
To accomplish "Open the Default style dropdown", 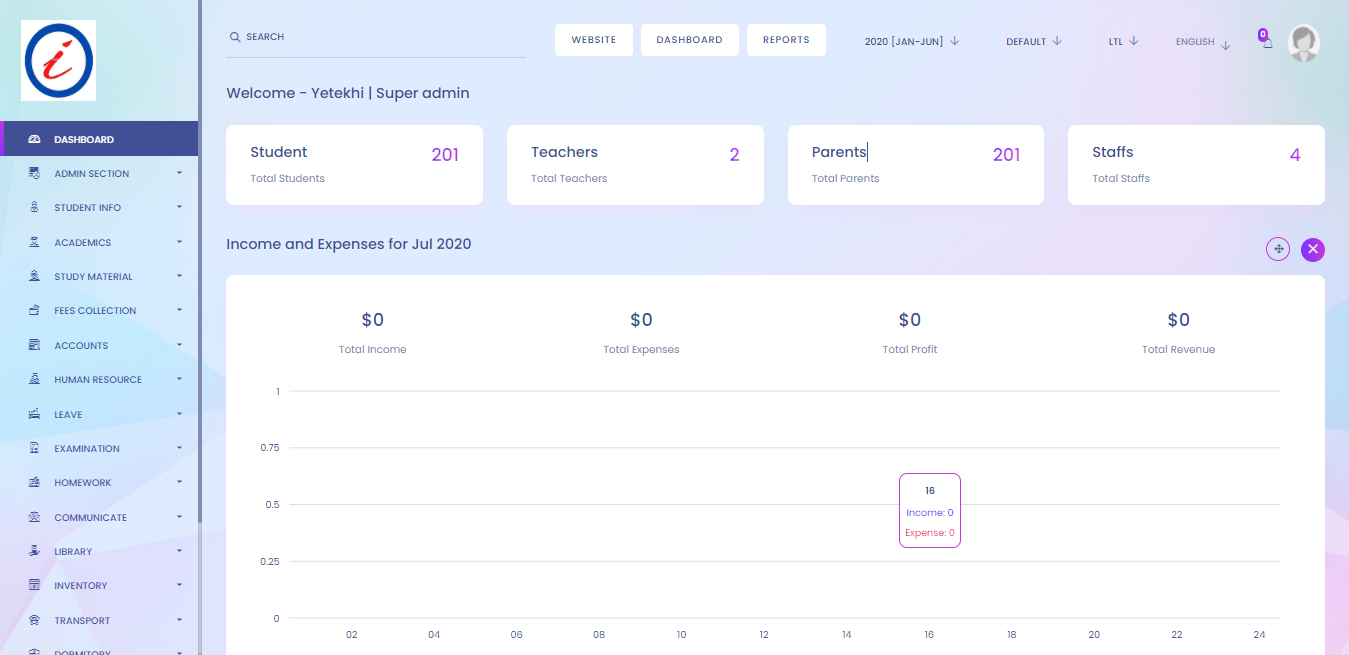I will point(1033,42).
